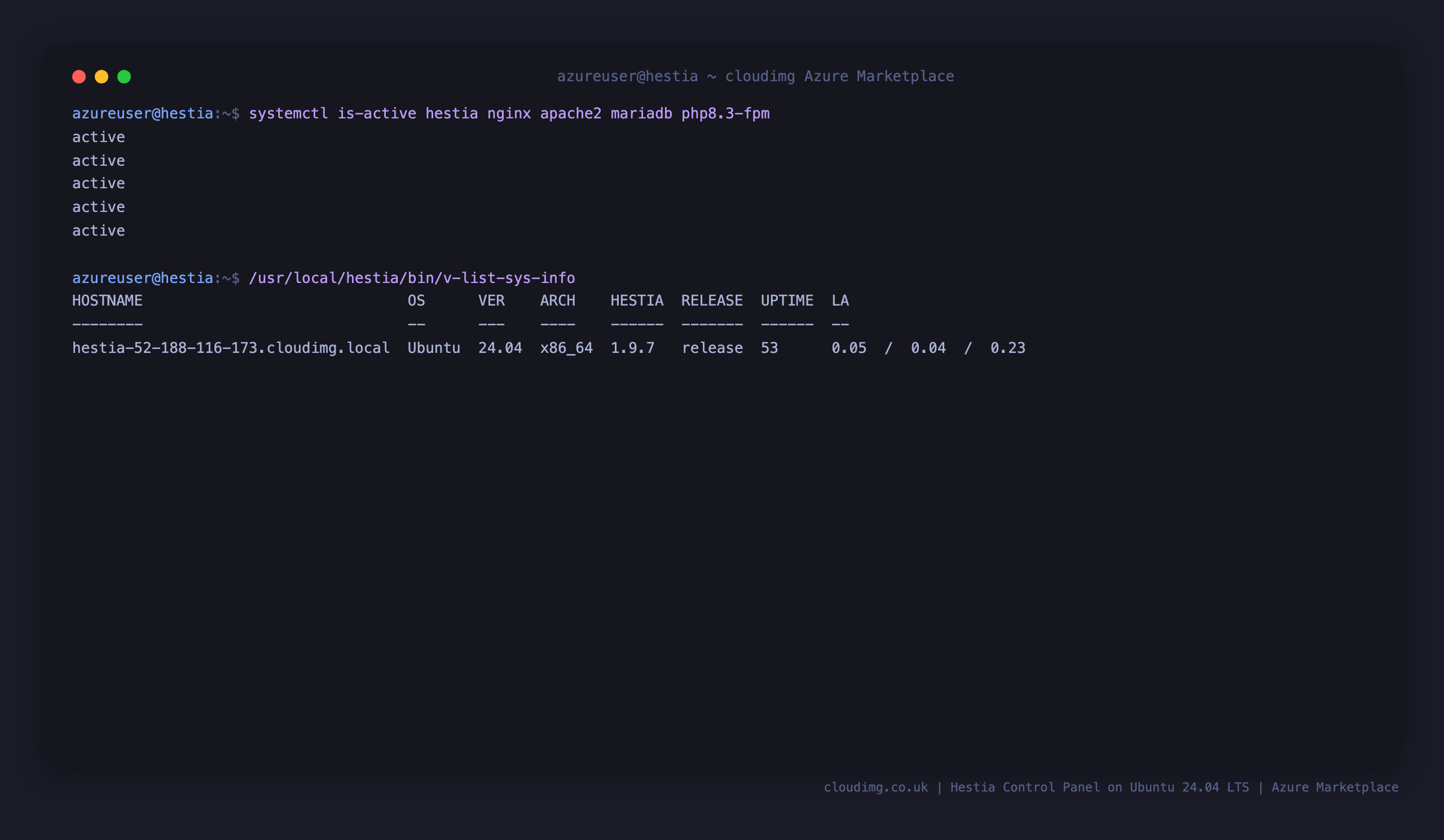Click the 'release' value in the table
The width and height of the screenshot is (1444, 840).
712,348
